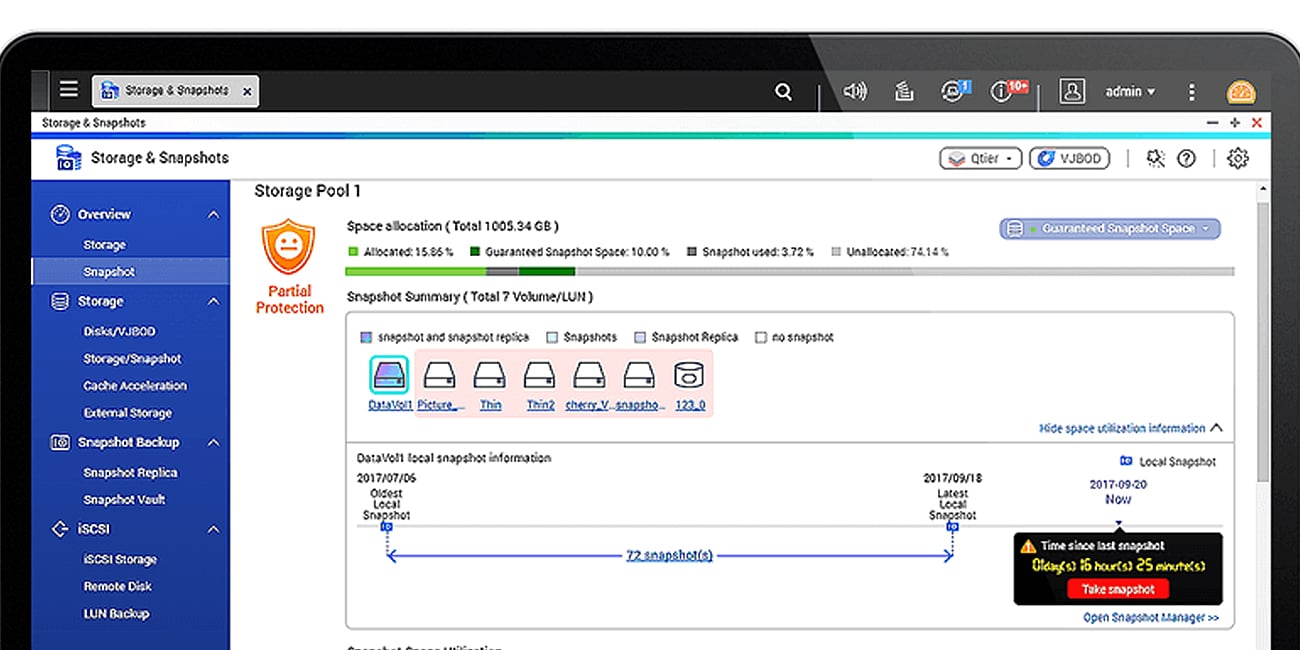Select the 123_0 LUN icon

click(x=688, y=376)
